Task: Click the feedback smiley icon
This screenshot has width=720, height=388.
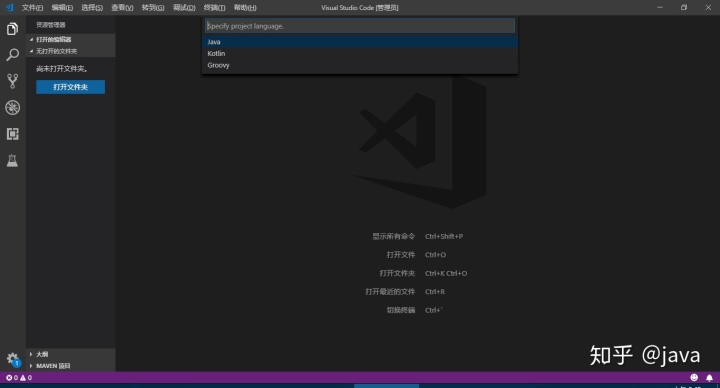Action: pyautogui.click(x=694, y=377)
